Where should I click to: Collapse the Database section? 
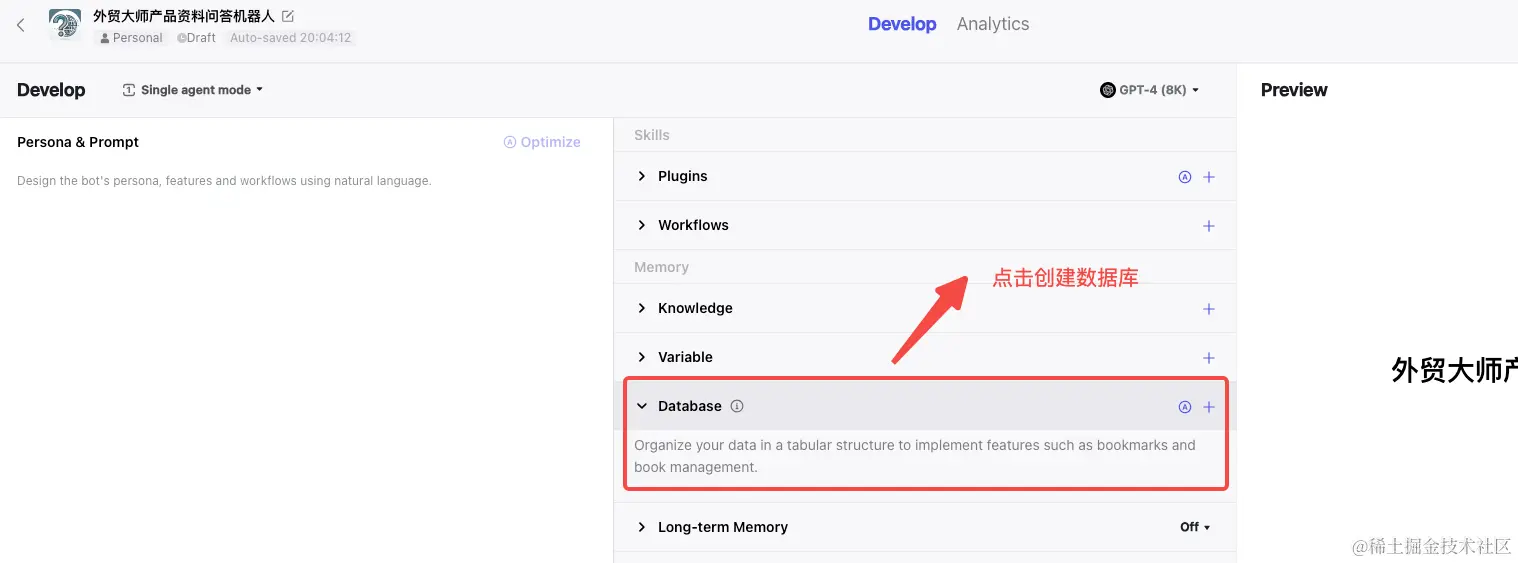tap(642, 406)
